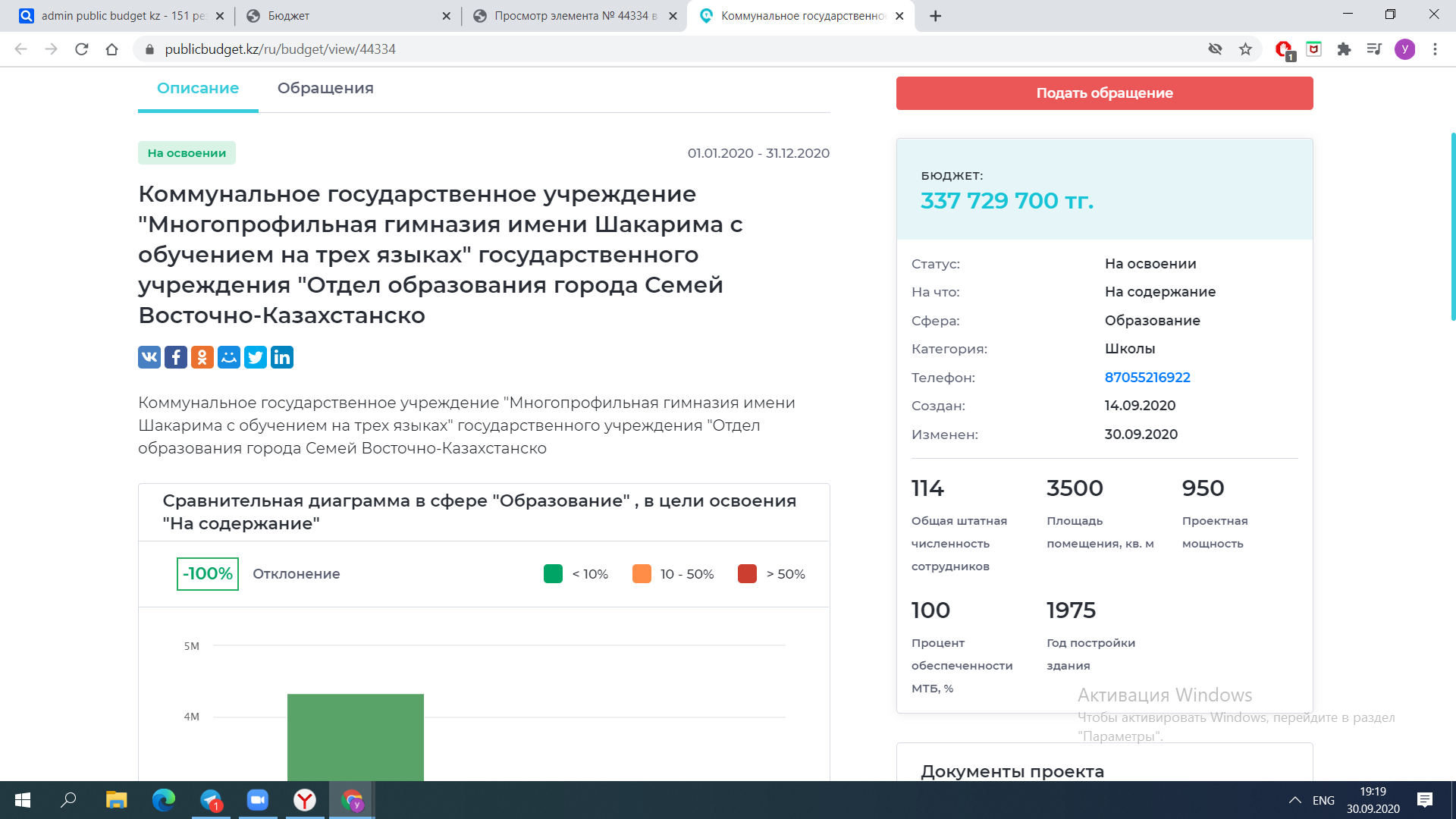Toggle red >50% legend series
This screenshot has height=819, width=1456.
(747, 574)
